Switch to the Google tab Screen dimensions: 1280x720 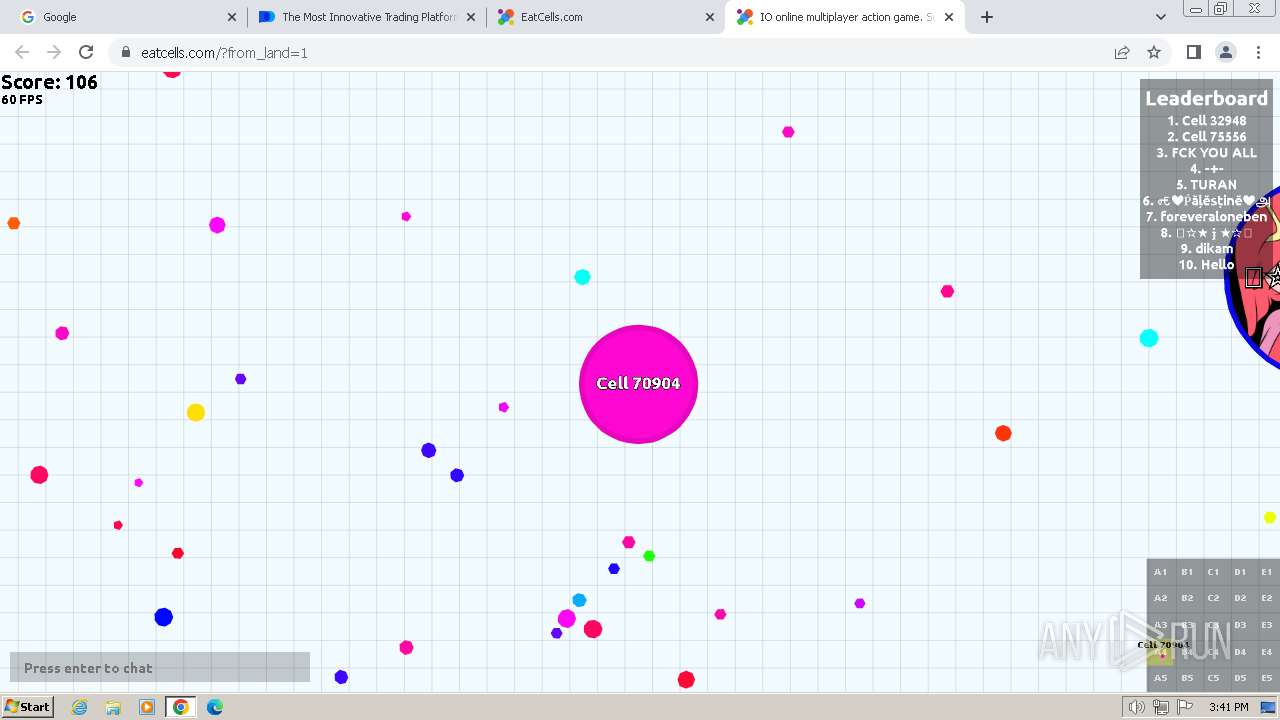tap(122, 17)
